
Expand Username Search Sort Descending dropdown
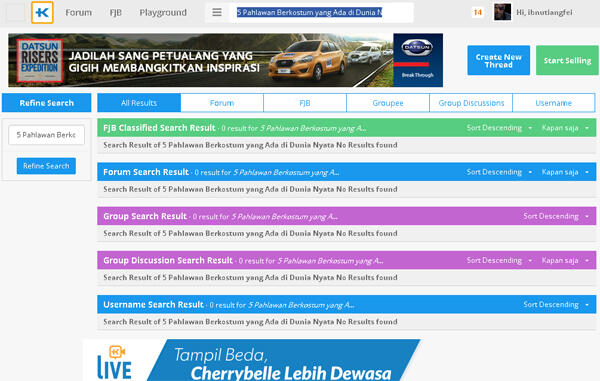click(x=556, y=304)
